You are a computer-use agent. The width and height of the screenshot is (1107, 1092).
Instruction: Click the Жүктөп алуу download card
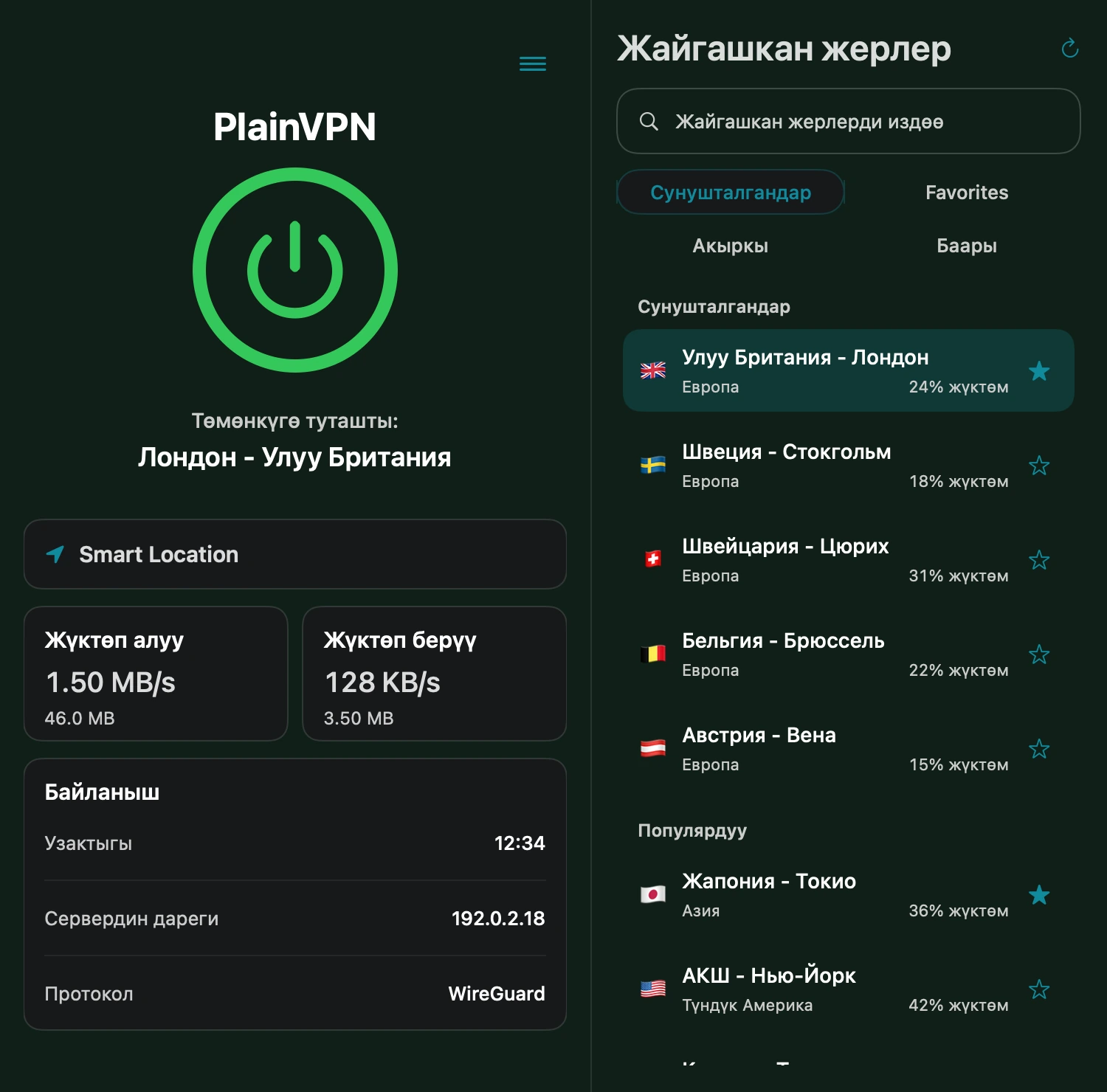(x=156, y=674)
